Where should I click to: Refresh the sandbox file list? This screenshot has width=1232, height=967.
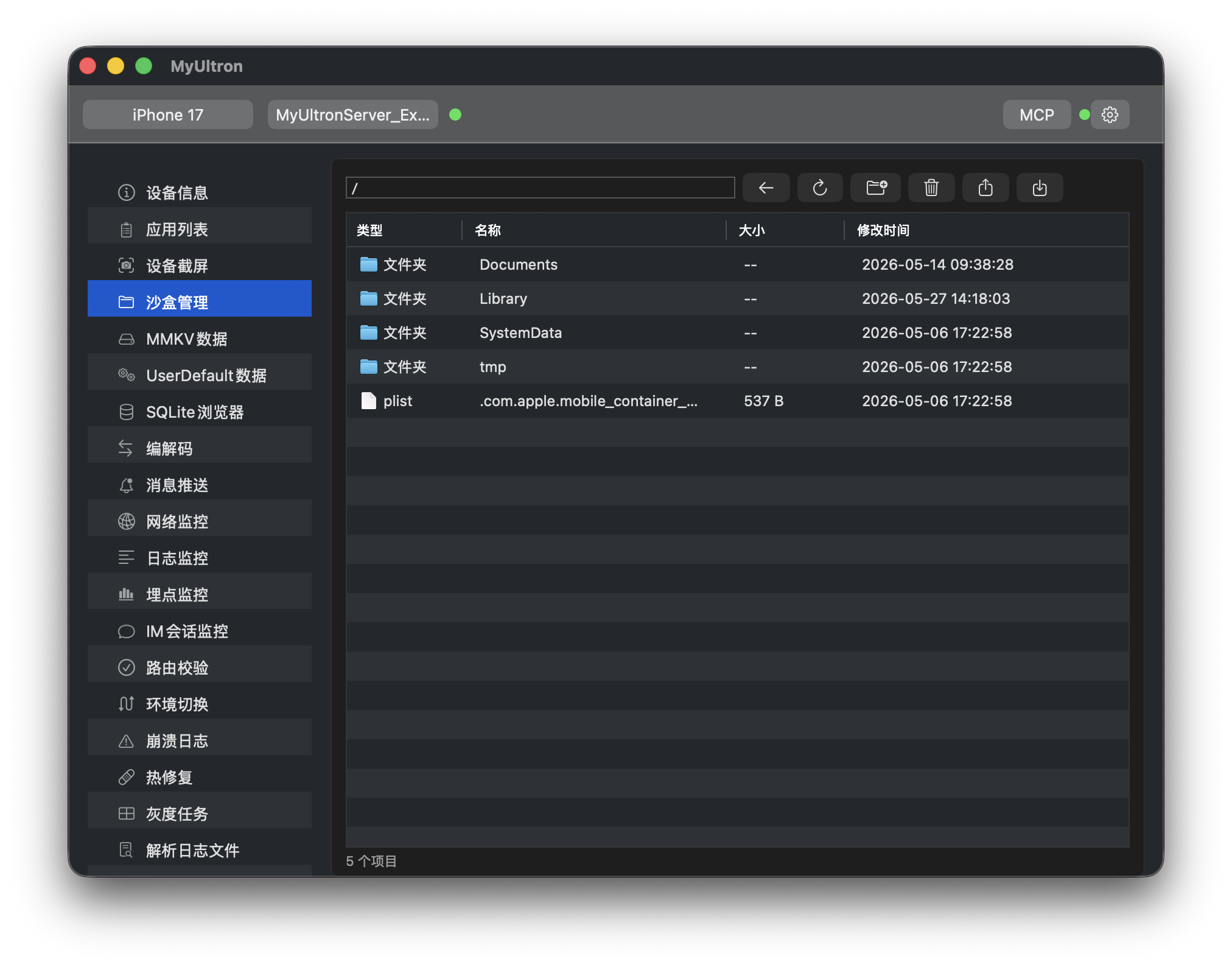[x=820, y=188]
